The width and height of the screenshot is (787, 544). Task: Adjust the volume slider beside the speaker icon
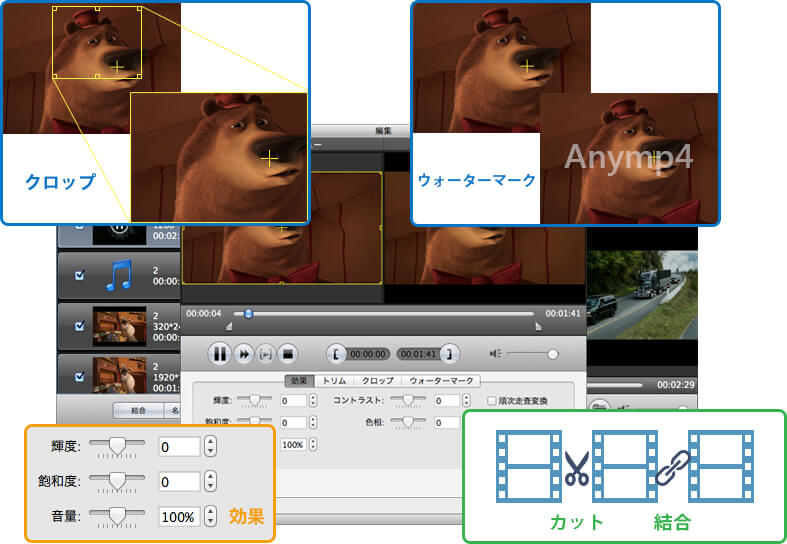pos(532,354)
